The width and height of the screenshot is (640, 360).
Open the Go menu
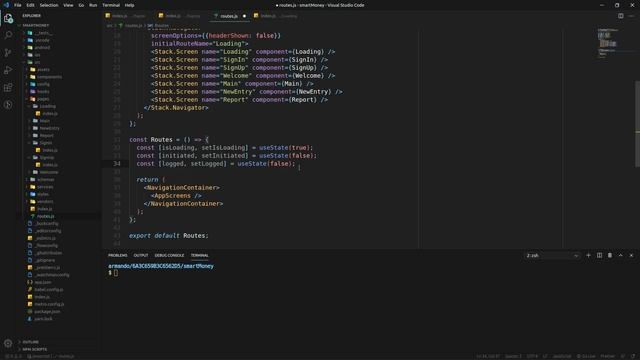(x=81, y=5)
